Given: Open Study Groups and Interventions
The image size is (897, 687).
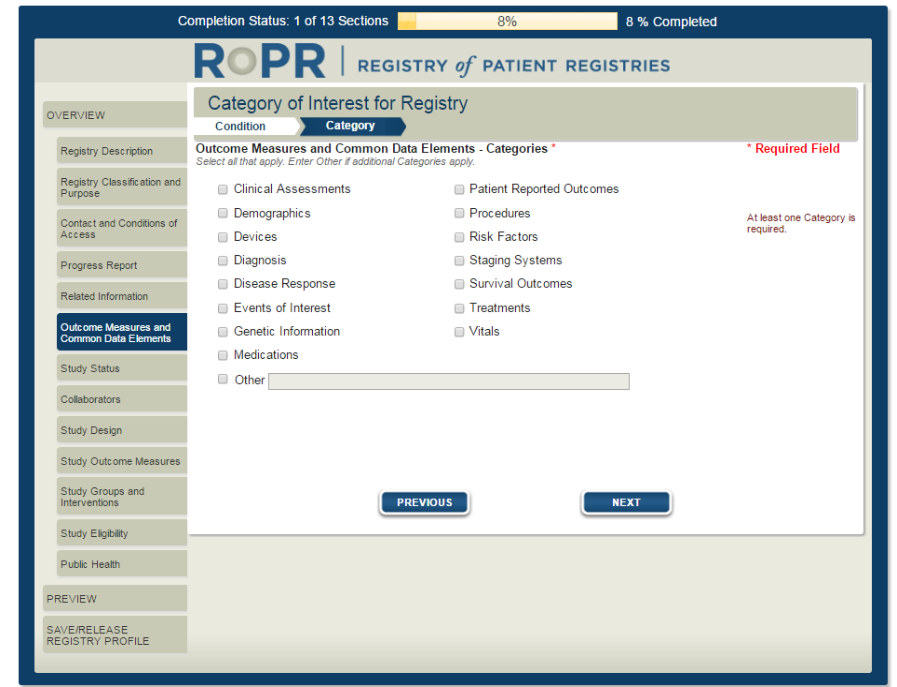Looking at the screenshot, I should 122,497.
